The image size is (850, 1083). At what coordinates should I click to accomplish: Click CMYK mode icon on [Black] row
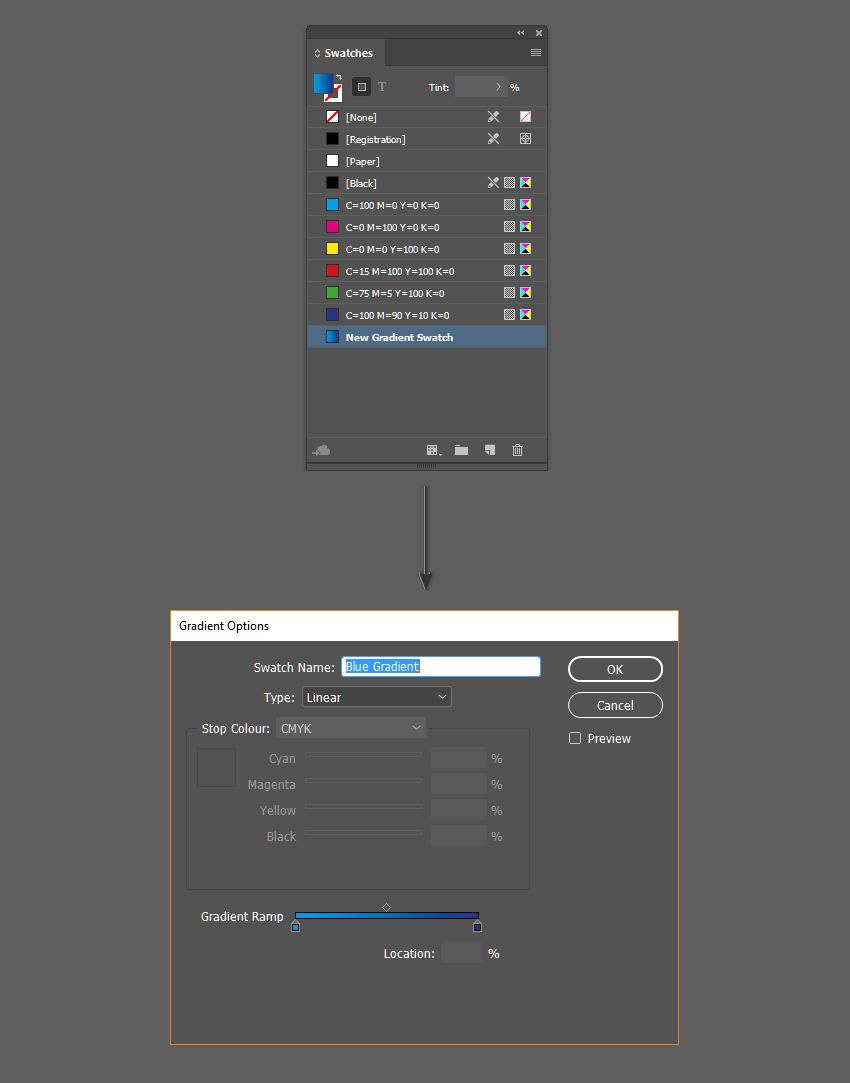click(525, 182)
